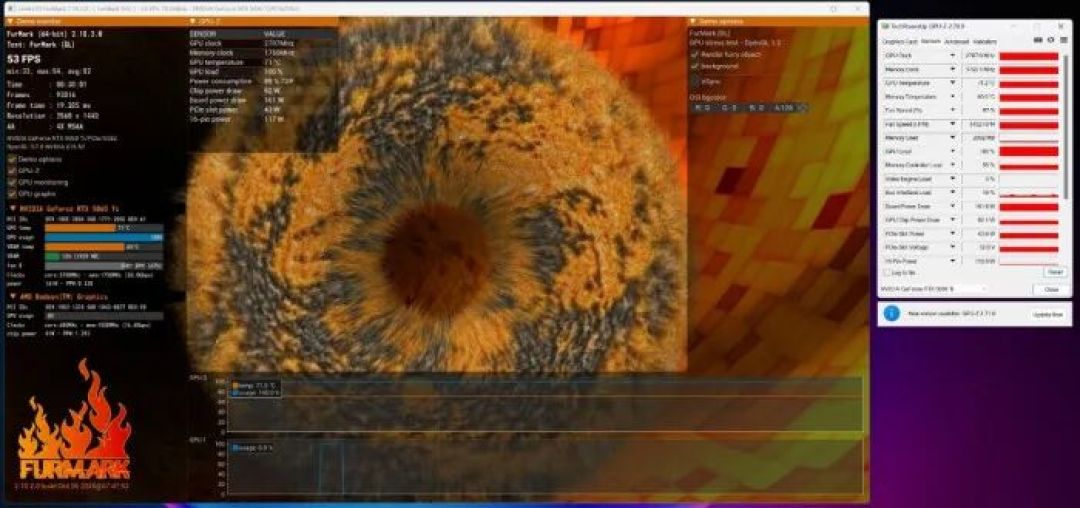Viewport: 1080px width, 508px height.
Task: Click the GPU-Z refresh icon
Action: click(x=1051, y=41)
